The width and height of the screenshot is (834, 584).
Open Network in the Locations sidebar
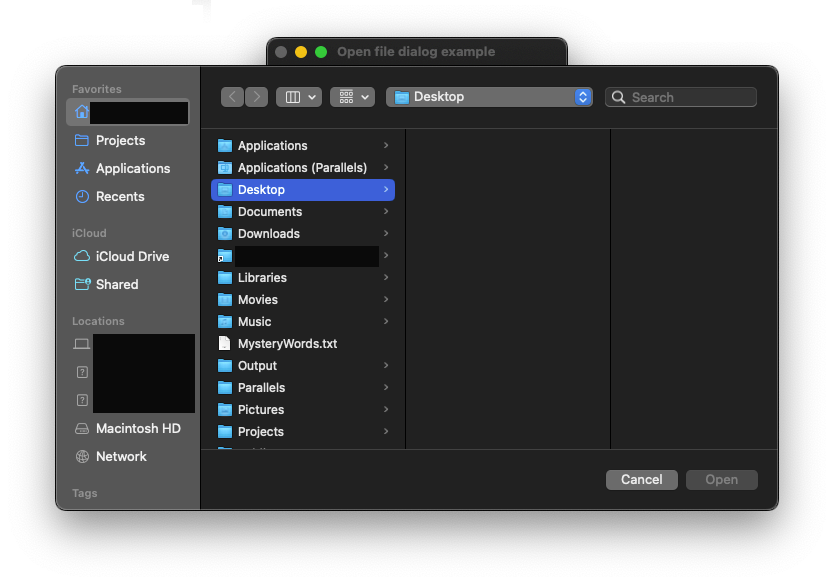[121, 457]
